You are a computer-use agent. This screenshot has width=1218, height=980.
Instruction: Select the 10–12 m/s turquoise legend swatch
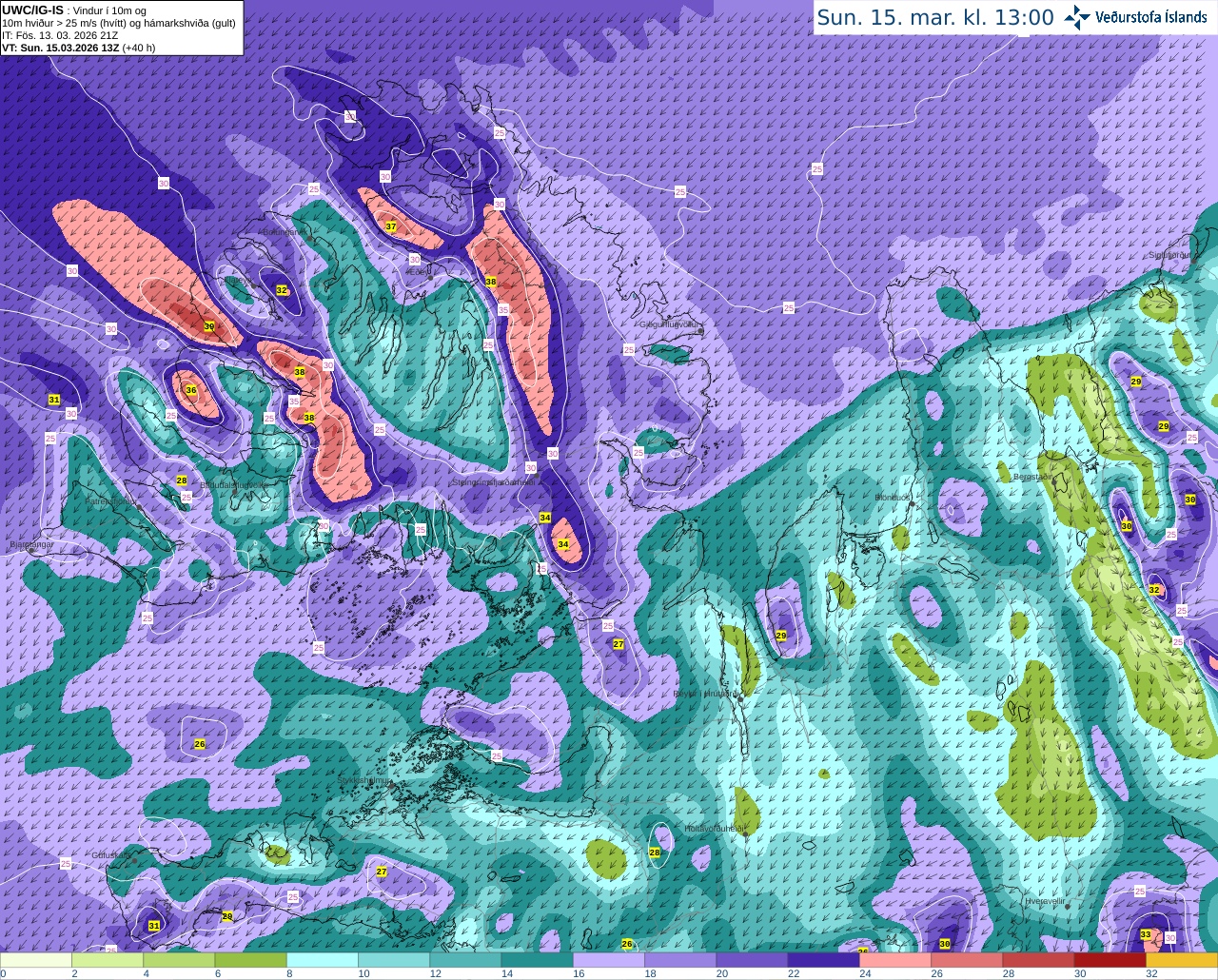click(394, 961)
